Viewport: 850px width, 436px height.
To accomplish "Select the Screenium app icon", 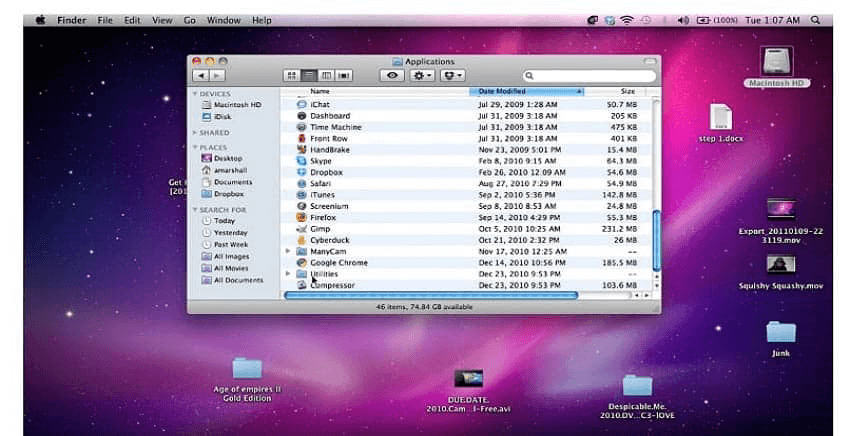I will [302, 206].
